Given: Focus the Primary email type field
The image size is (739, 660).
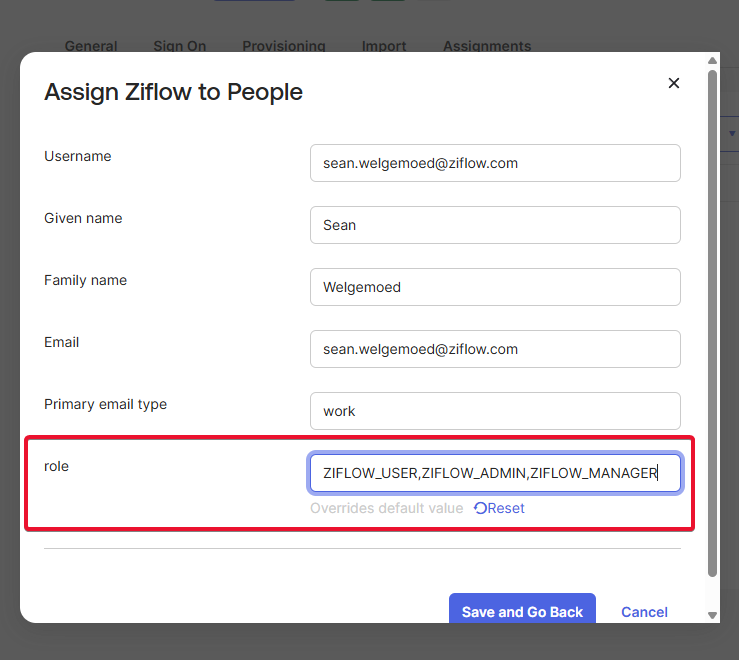Looking at the screenshot, I should click(x=495, y=411).
